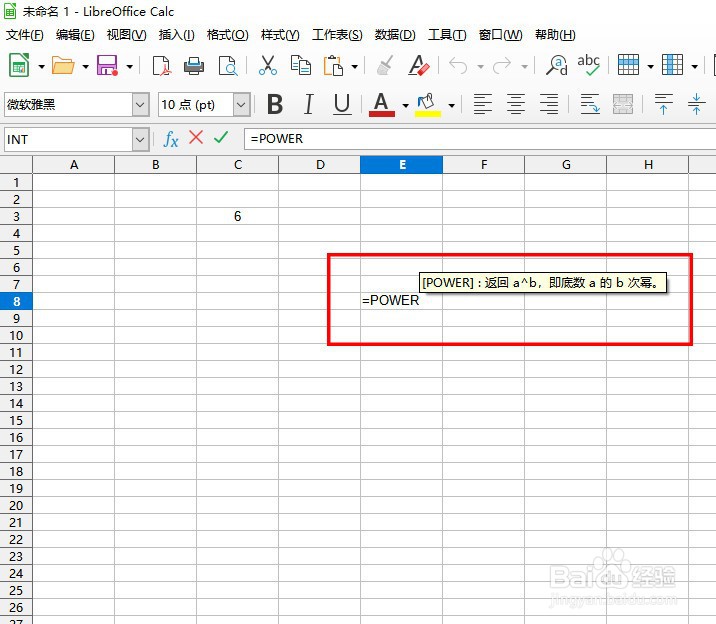Open the New document dropdown arrow
The width and height of the screenshot is (716, 624).
click(x=42, y=67)
